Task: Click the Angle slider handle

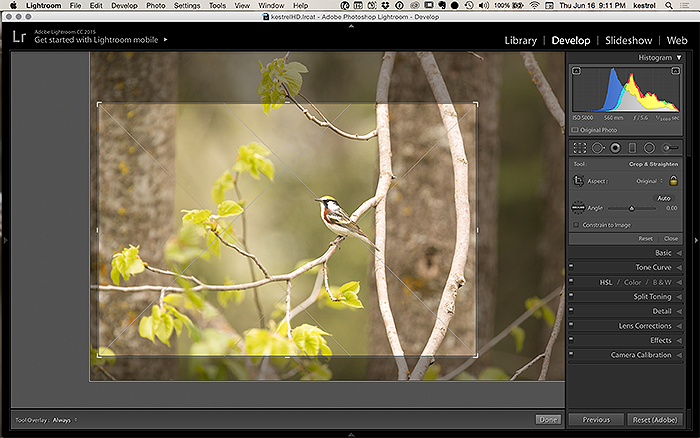Action: [x=629, y=208]
